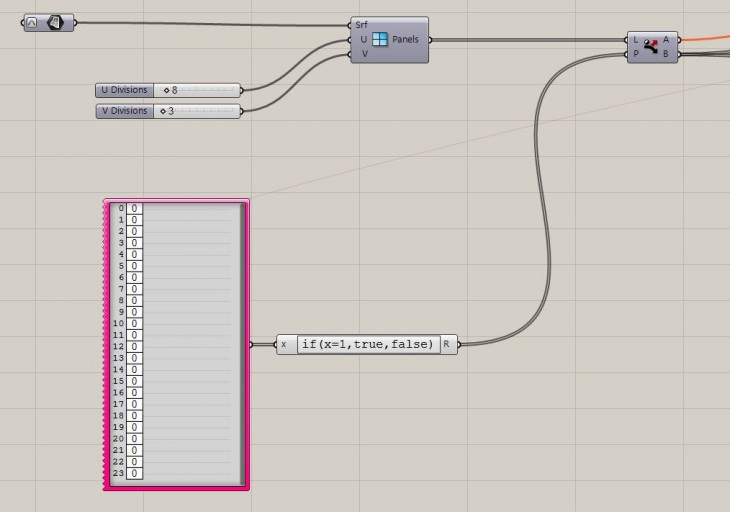Click the R output of expression component
Screen dimensions: 730x512
(x=447, y=344)
